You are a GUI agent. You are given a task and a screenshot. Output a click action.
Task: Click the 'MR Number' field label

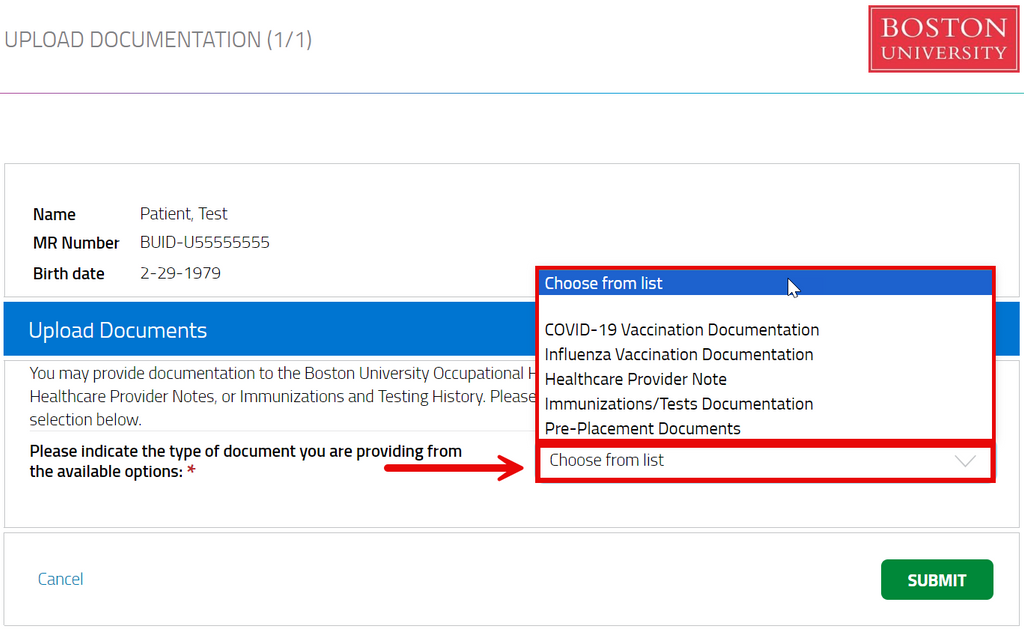76,243
